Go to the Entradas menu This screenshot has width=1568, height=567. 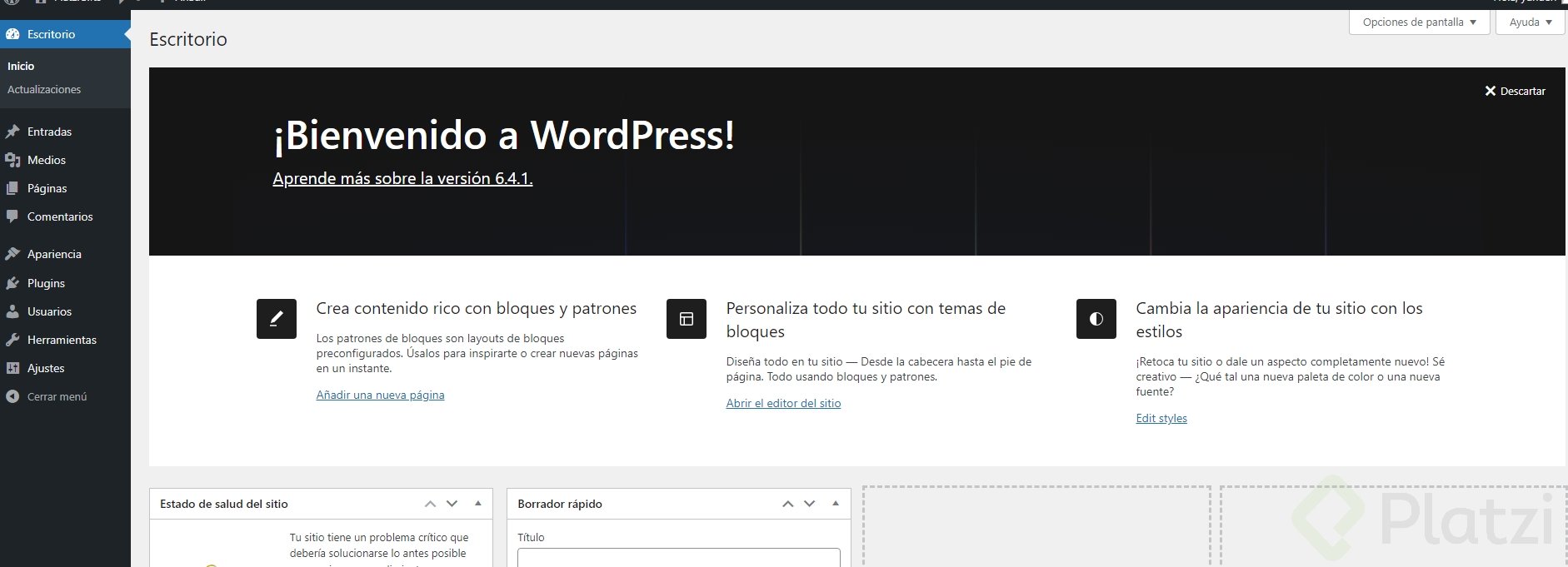tap(49, 132)
